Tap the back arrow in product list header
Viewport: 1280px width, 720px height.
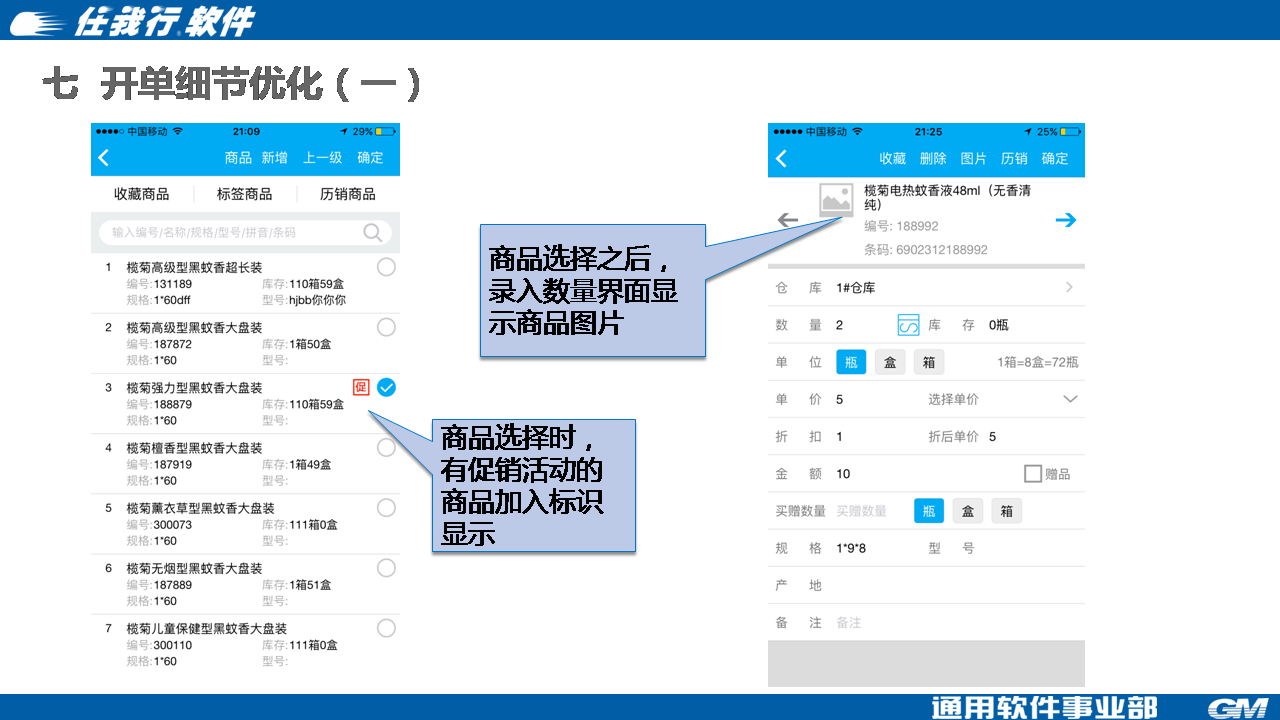point(104,158)
